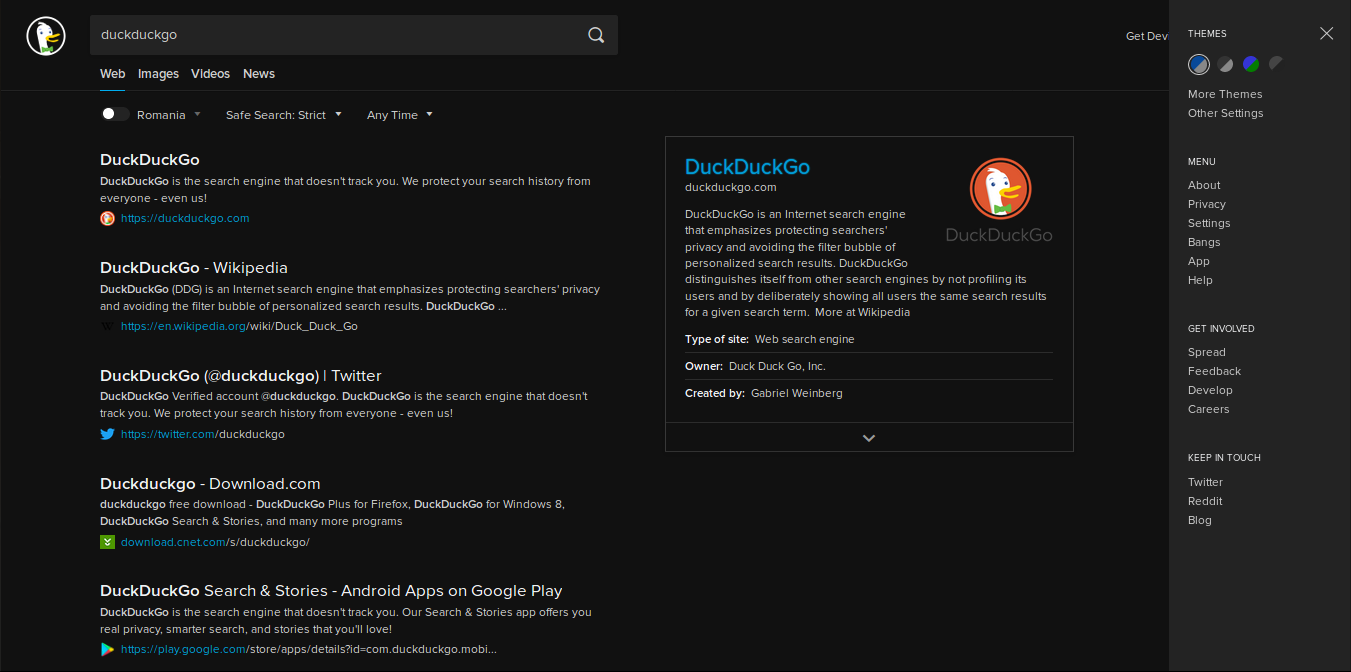This screenshot has height=672, width=1351.
Task: Click the en.wikipedia.org/wiki/Duck_Duck_Go URL
Action: click(239, 326)
